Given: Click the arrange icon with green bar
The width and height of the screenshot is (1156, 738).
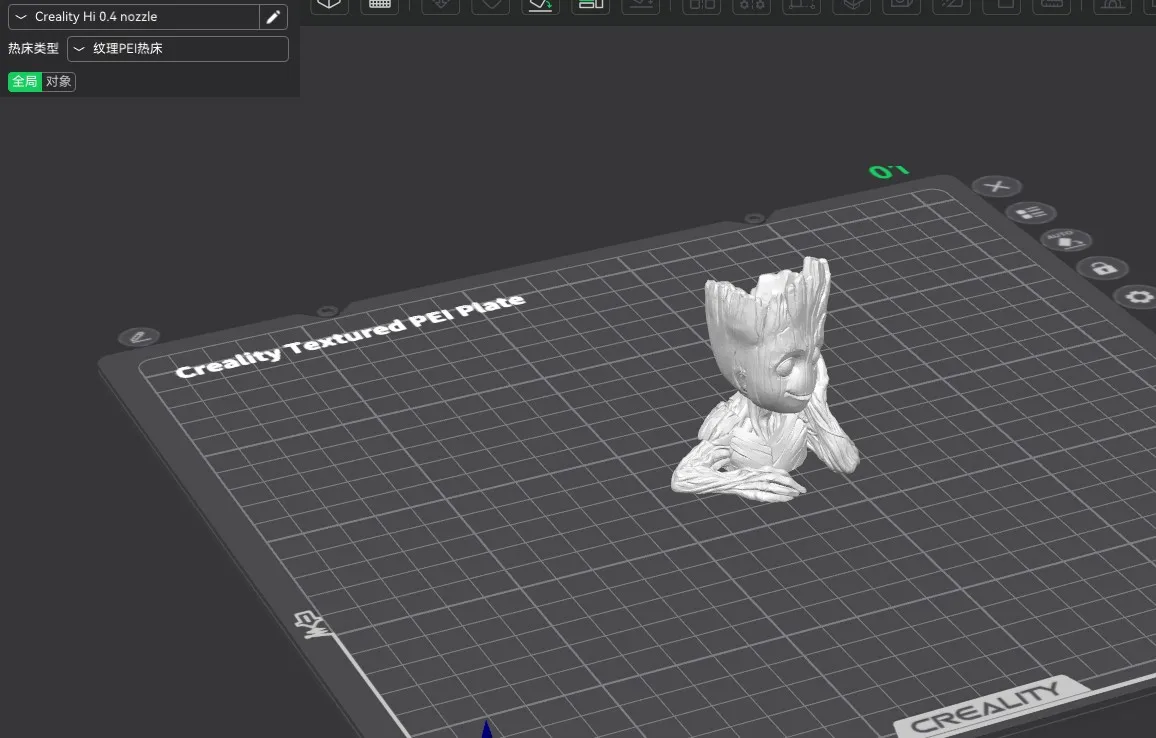Looking at the screenshot, I should click(591, 5).
